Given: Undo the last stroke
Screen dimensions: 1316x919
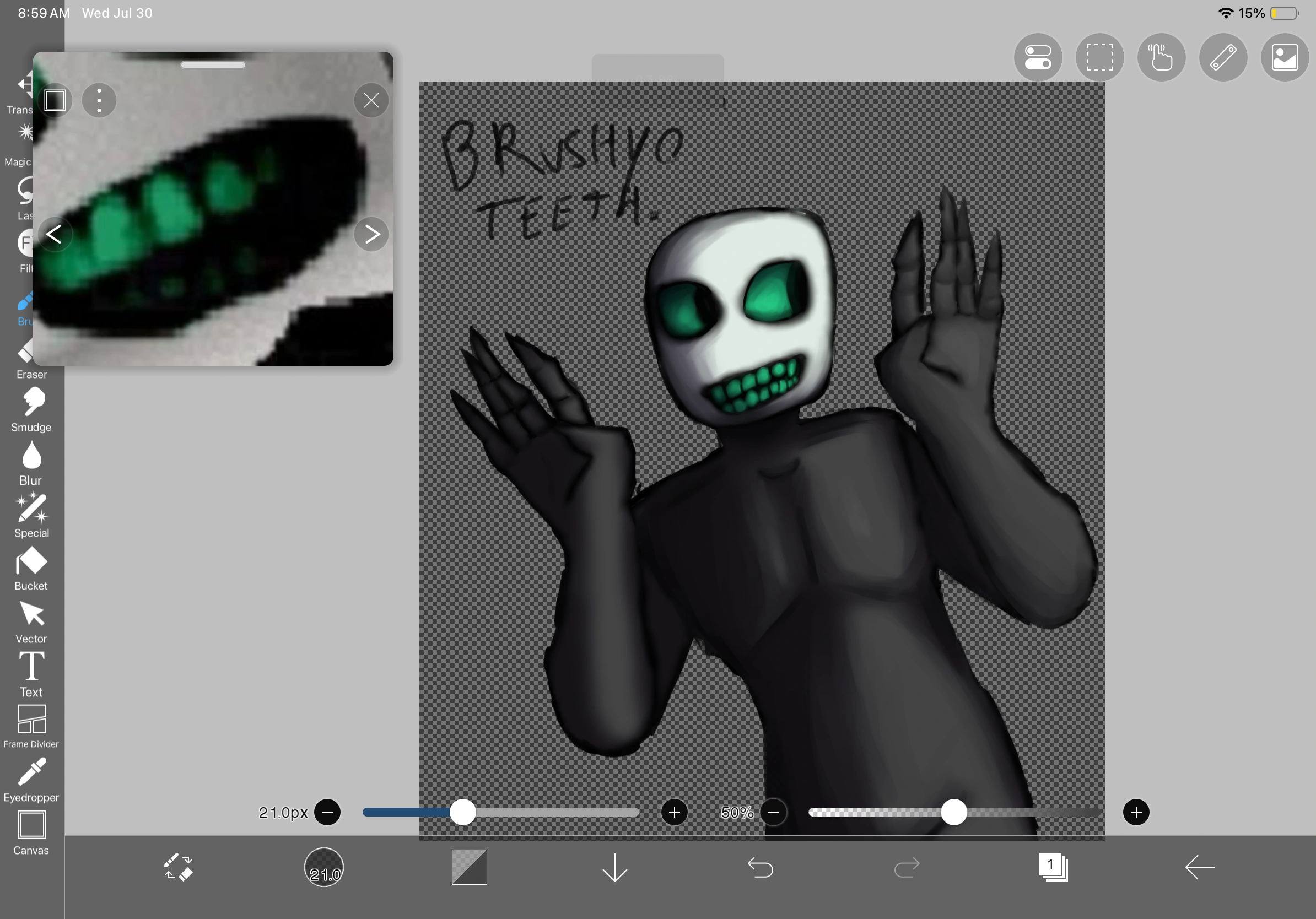Looking at the screenshot, I should click(x=761, y=867).
